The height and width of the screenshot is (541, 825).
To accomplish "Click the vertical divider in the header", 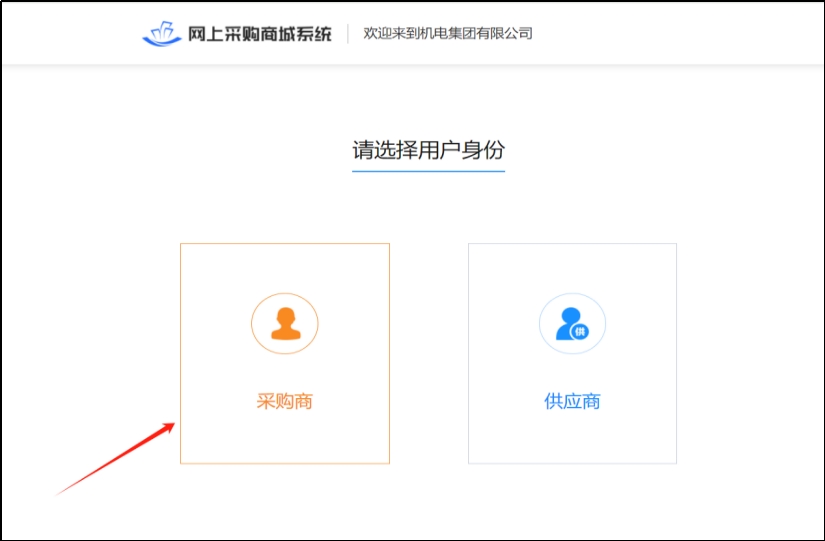I will coord(348,34).
